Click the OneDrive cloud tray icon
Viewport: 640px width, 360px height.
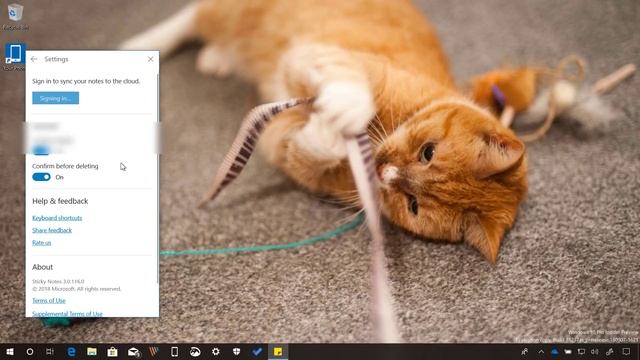click(555, 351)
